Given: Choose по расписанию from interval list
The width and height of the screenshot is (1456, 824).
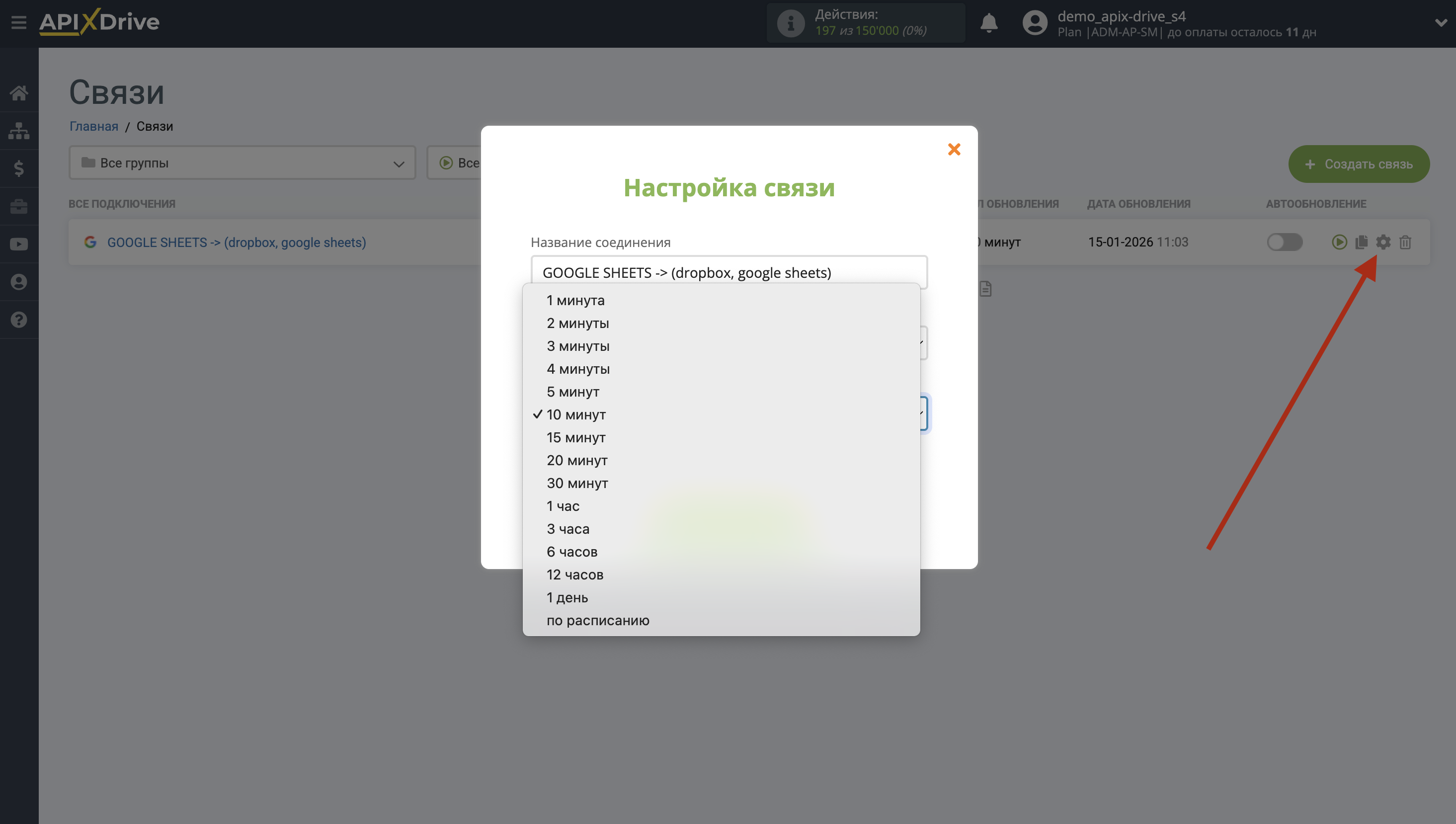Looking at the screenshot, I should [598, 620].
